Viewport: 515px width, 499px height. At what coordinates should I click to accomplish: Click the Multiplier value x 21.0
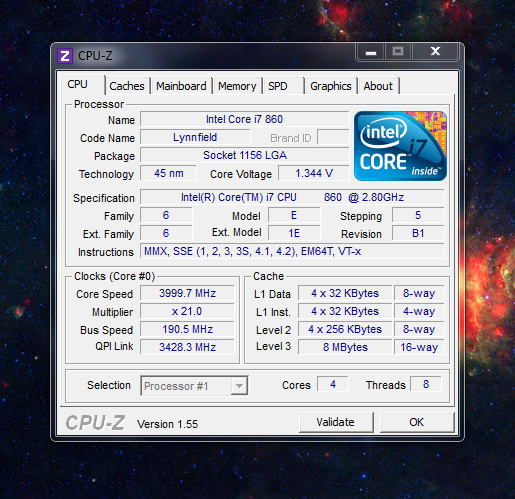(187, 311)
